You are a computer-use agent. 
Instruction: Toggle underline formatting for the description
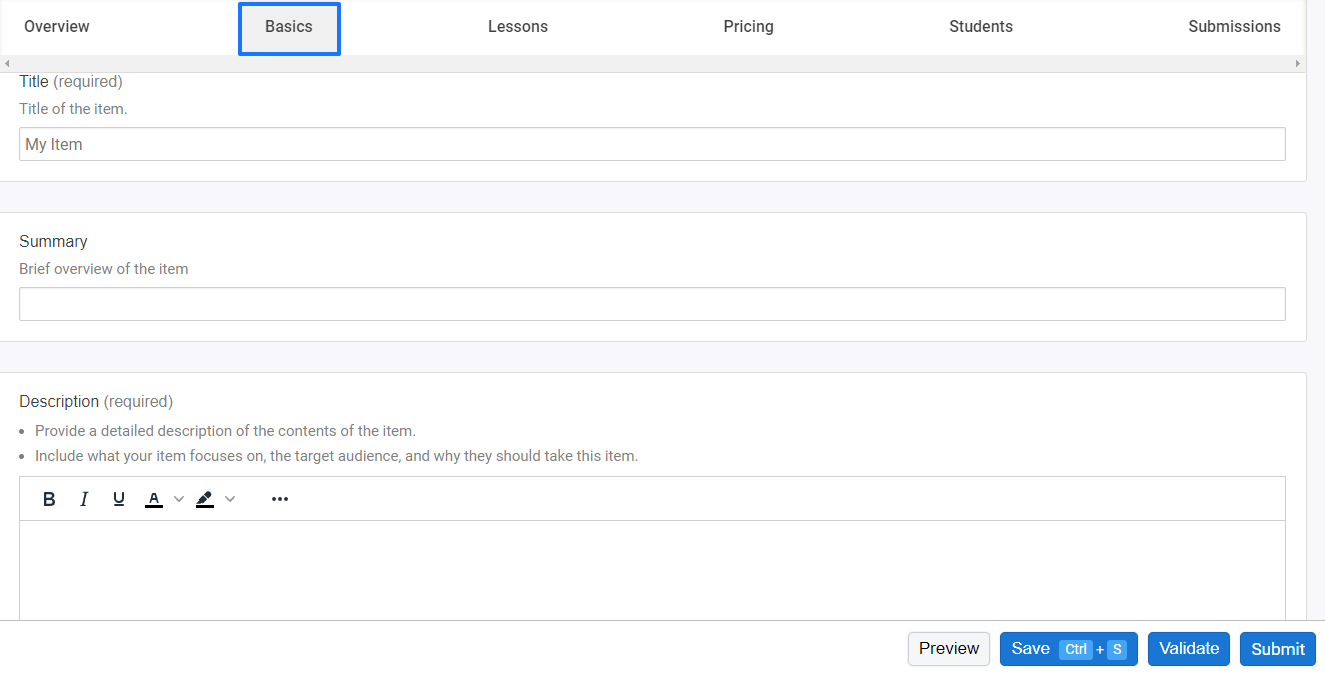click(119, 498)
